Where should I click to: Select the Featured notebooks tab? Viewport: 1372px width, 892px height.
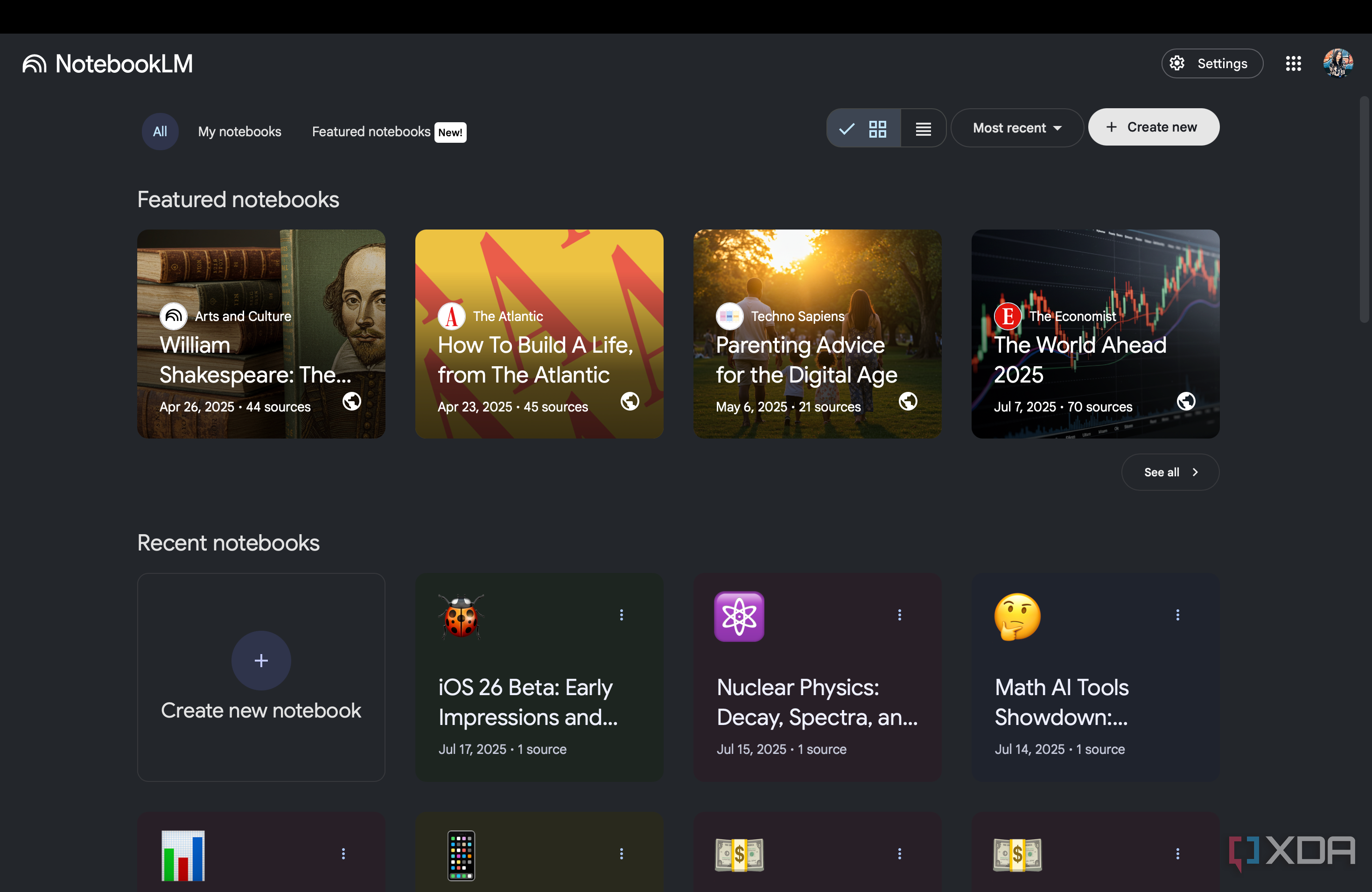(x=389, y=132)
